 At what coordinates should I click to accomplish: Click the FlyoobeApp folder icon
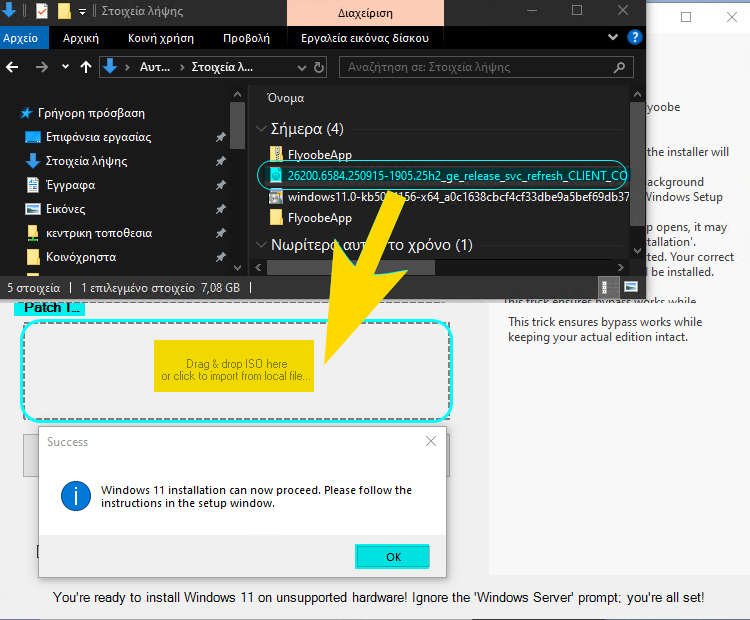coord(276,218)
